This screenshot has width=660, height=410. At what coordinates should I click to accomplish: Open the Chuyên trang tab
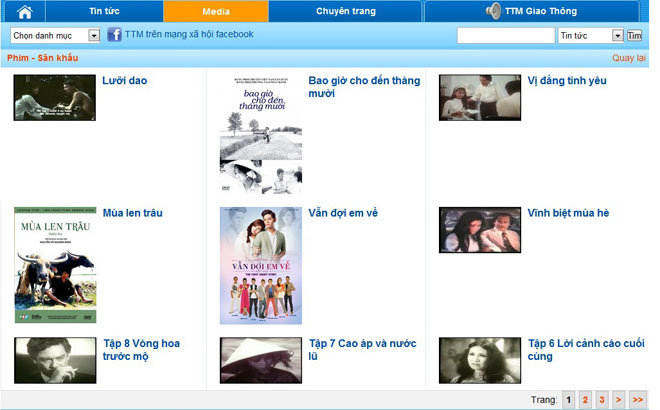346,11
